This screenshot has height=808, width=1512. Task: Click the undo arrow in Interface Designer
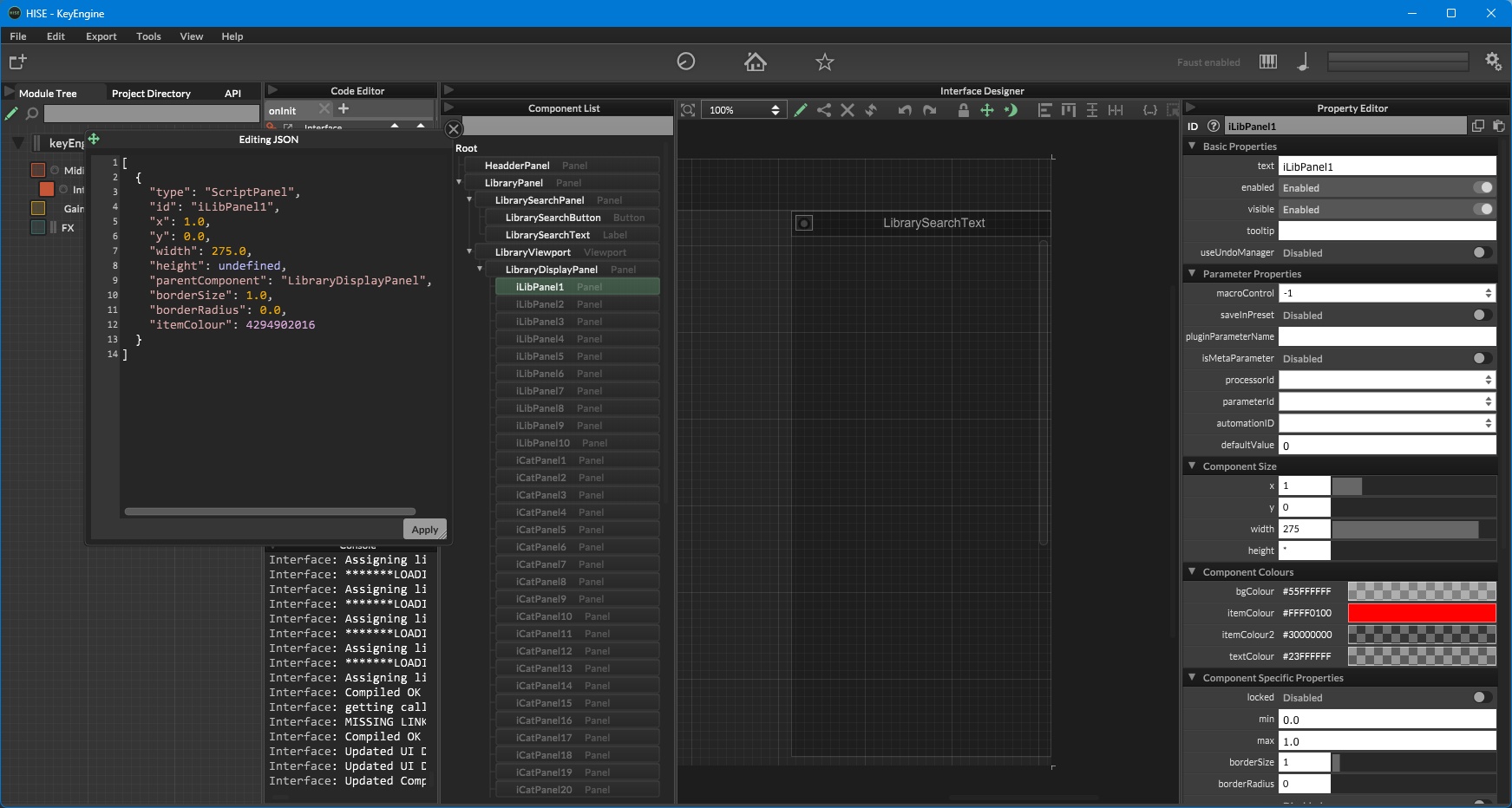click(x=905, y=110)
